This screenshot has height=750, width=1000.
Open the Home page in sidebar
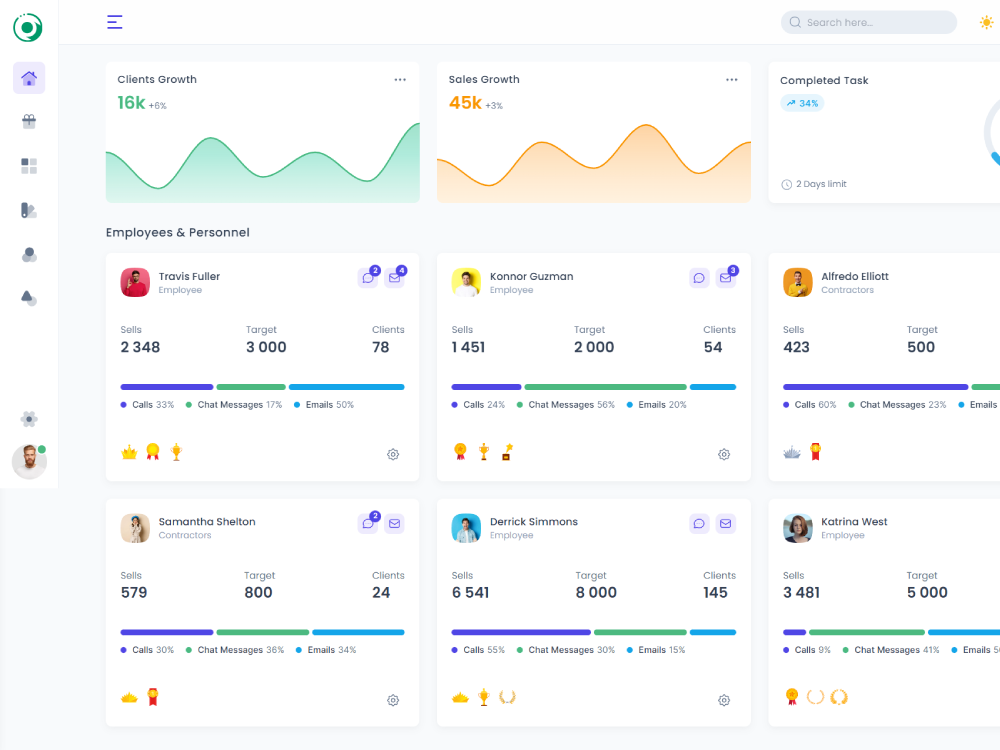tap(29, 78)
